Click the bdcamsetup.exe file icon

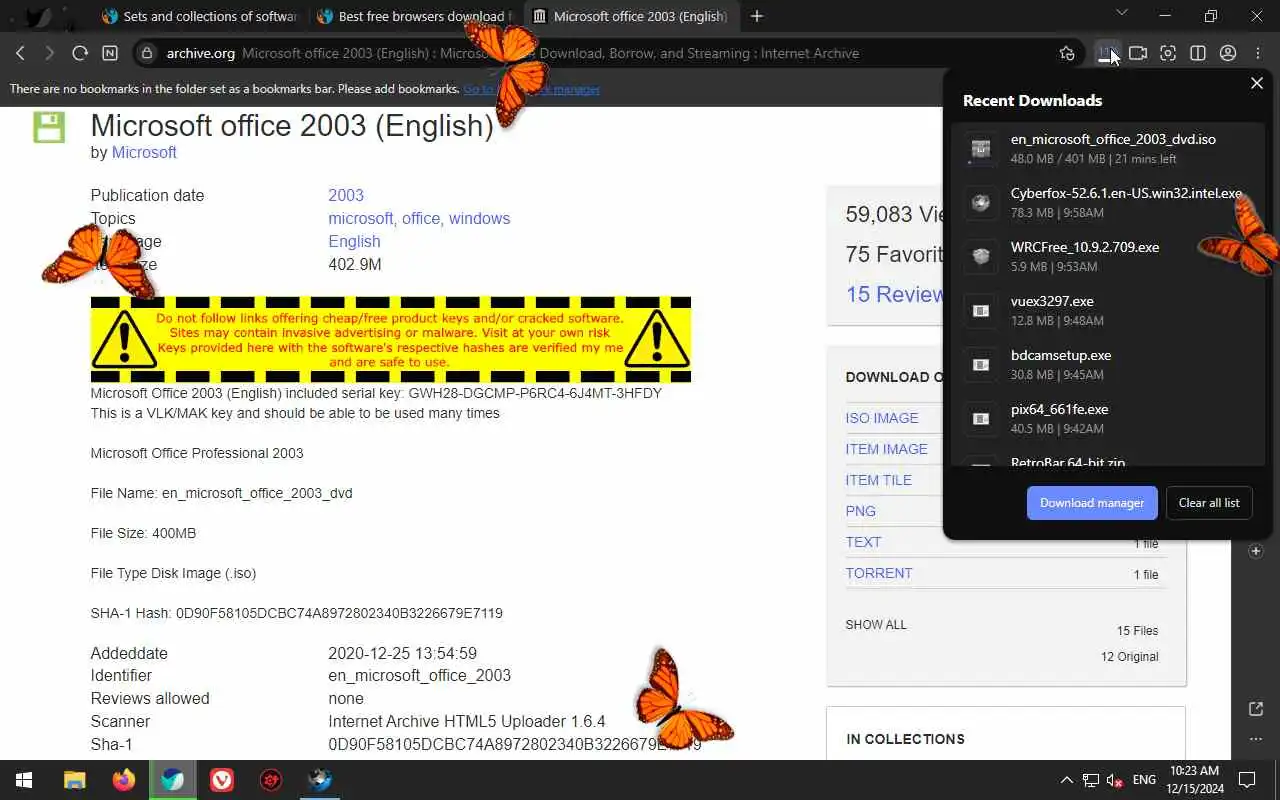click(x=981, y=365)
